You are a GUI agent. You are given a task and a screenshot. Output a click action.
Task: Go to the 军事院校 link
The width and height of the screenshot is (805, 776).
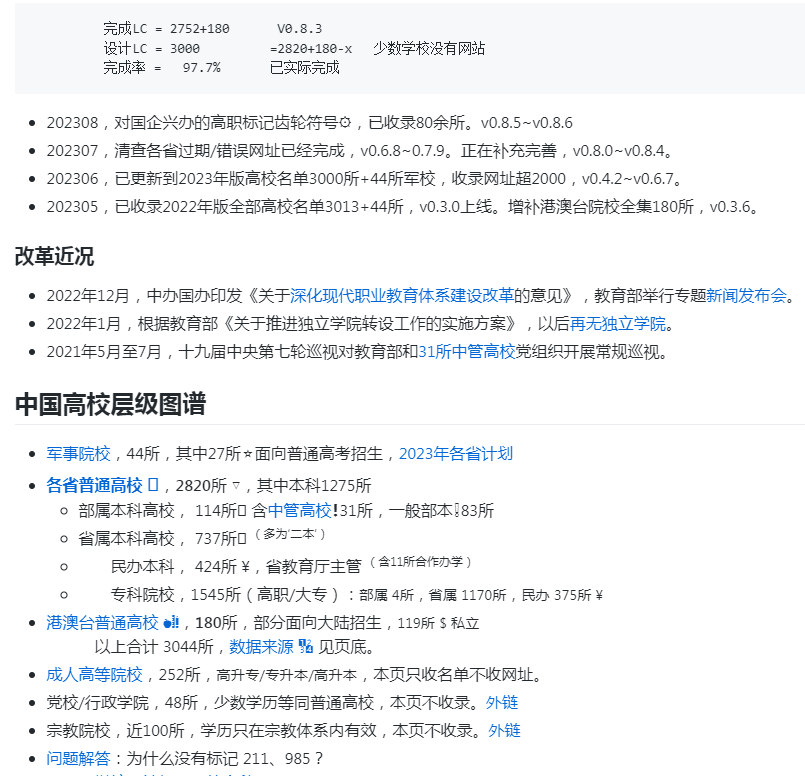(78, 453)
